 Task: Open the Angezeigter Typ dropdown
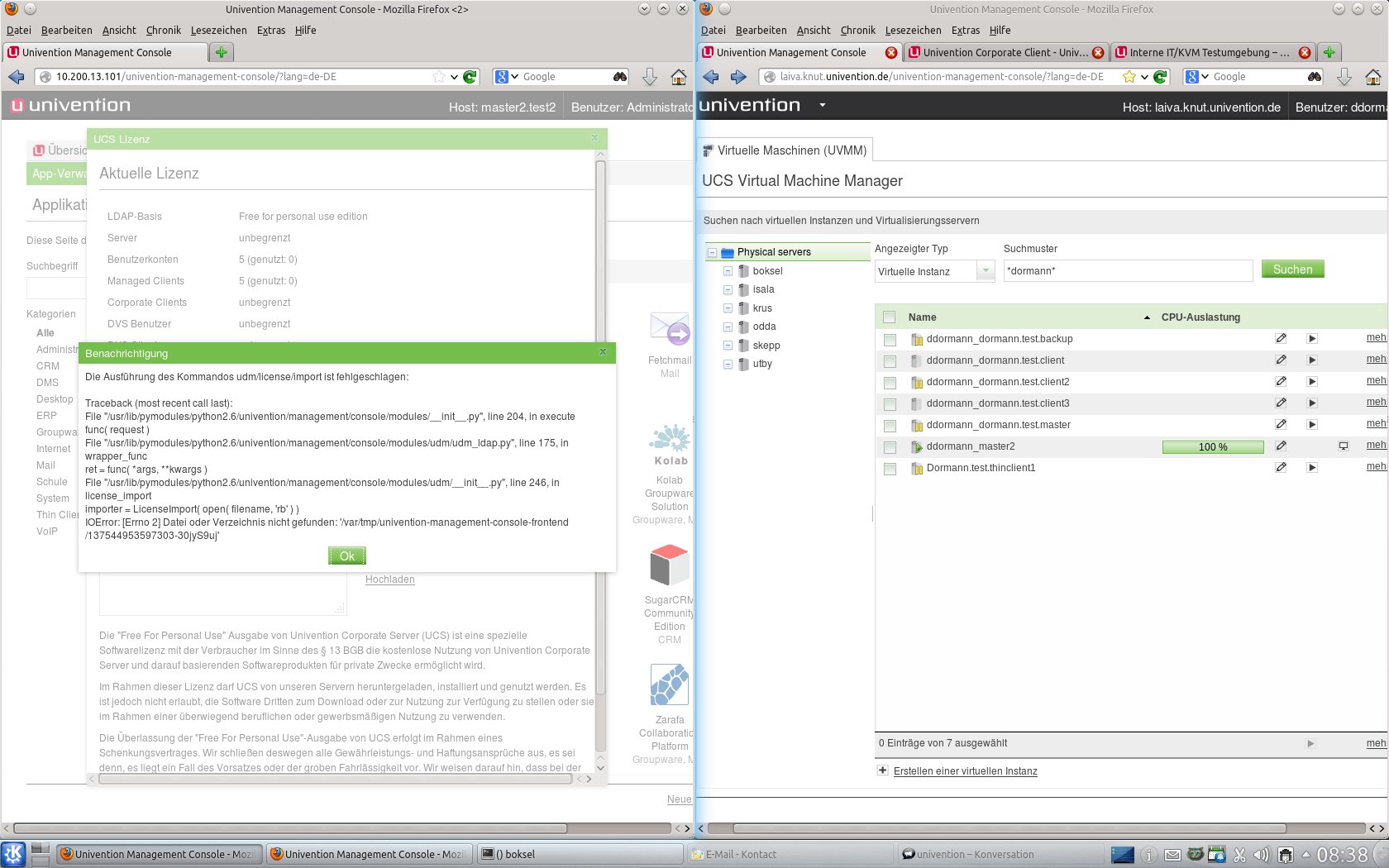click(986, 271)
